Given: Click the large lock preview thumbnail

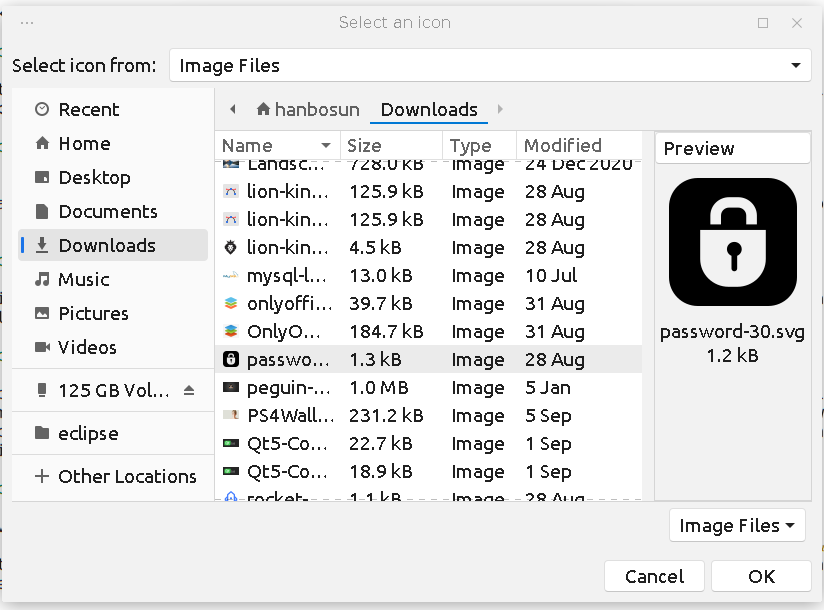Looking at the screenshot, I should tap(733, 242).
